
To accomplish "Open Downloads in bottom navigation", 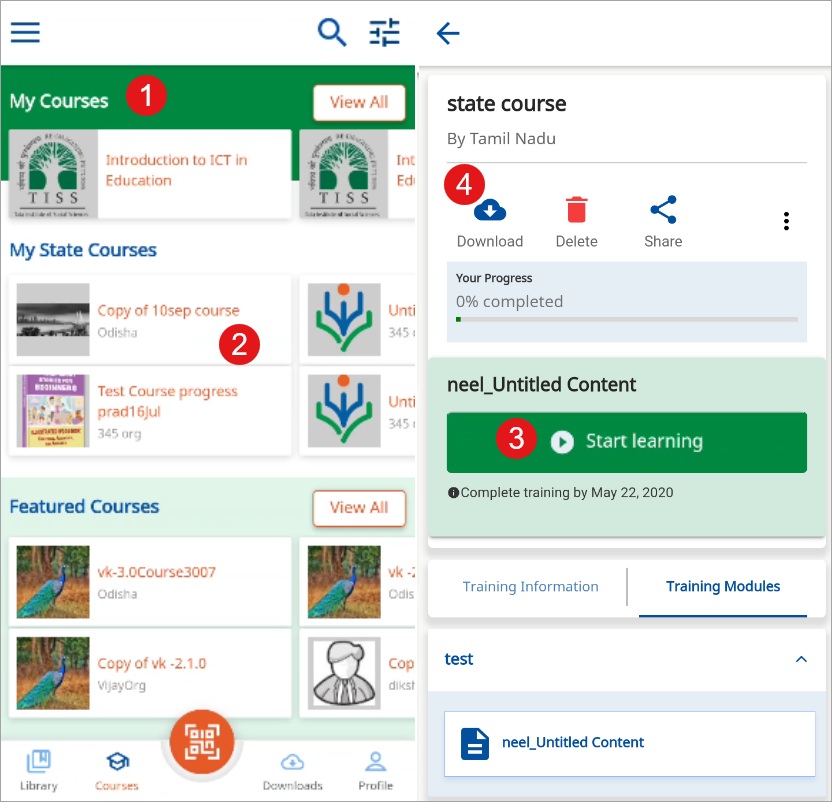I will coord(292,770).
